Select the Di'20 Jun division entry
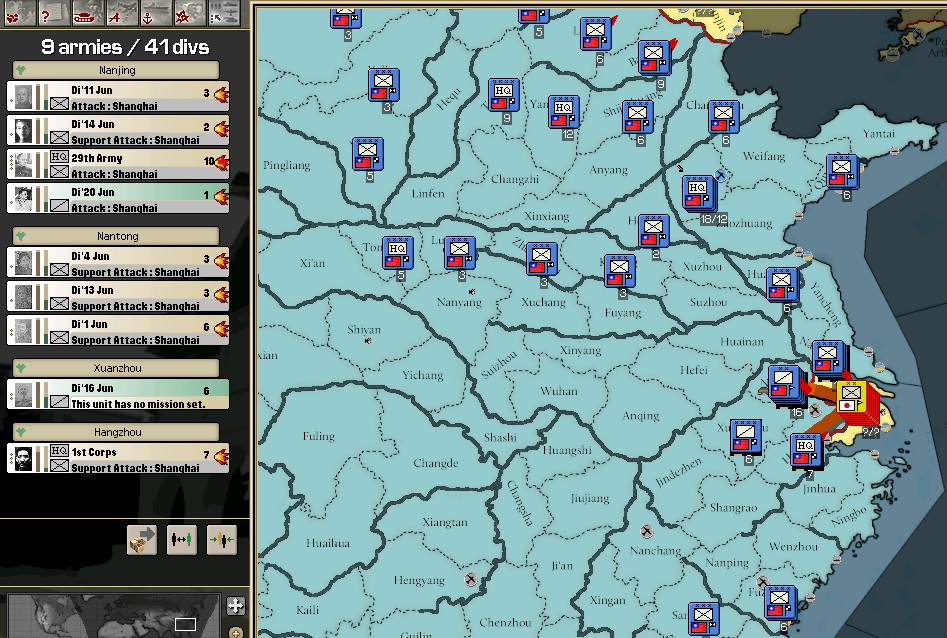 (x=118, y=199)
